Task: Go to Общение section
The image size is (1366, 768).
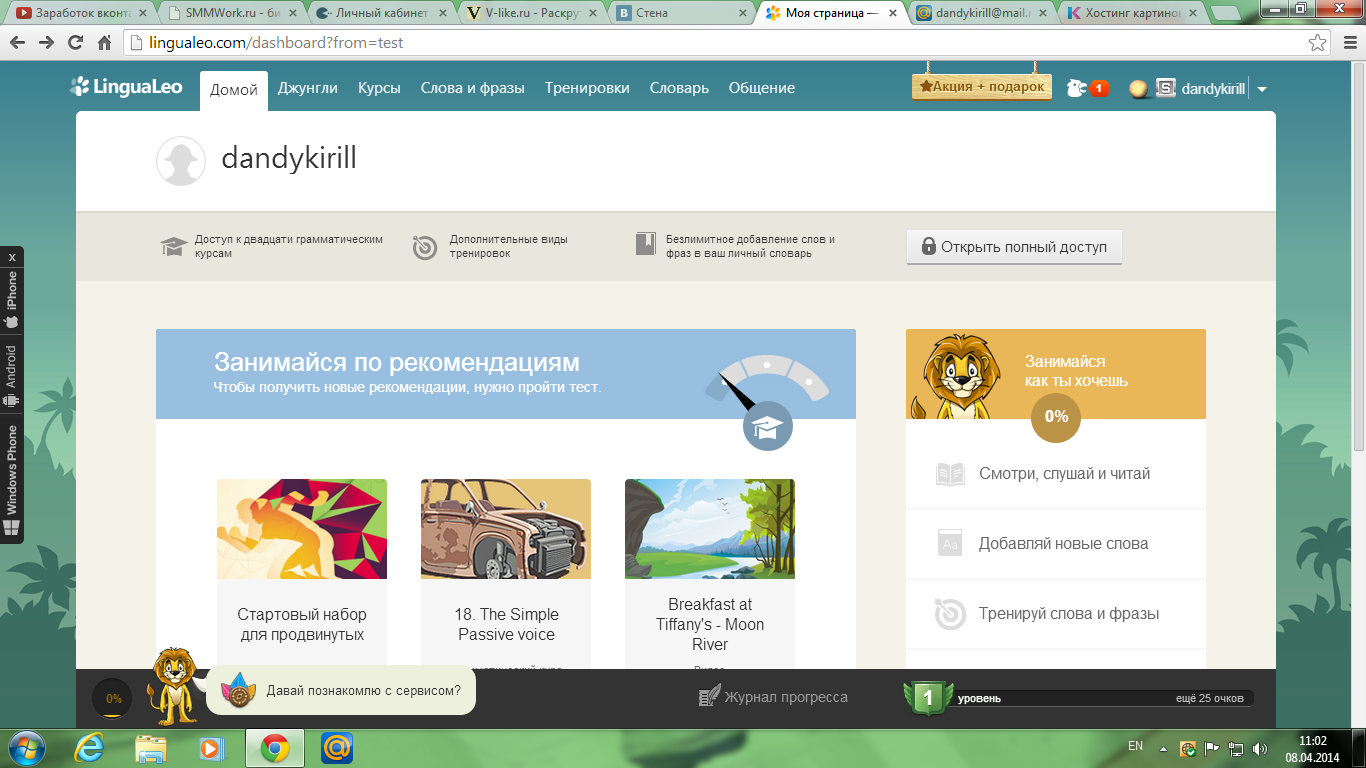Action: point(761,88)
